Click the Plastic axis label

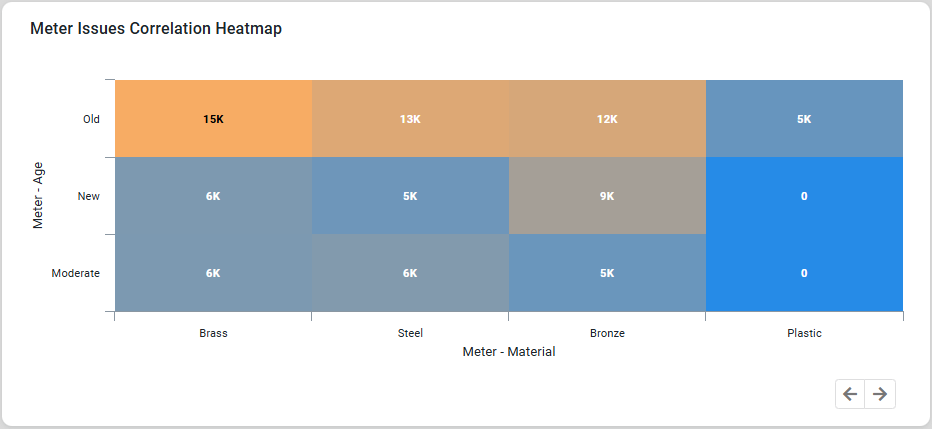pyautogui.click(x=804, y=333)
